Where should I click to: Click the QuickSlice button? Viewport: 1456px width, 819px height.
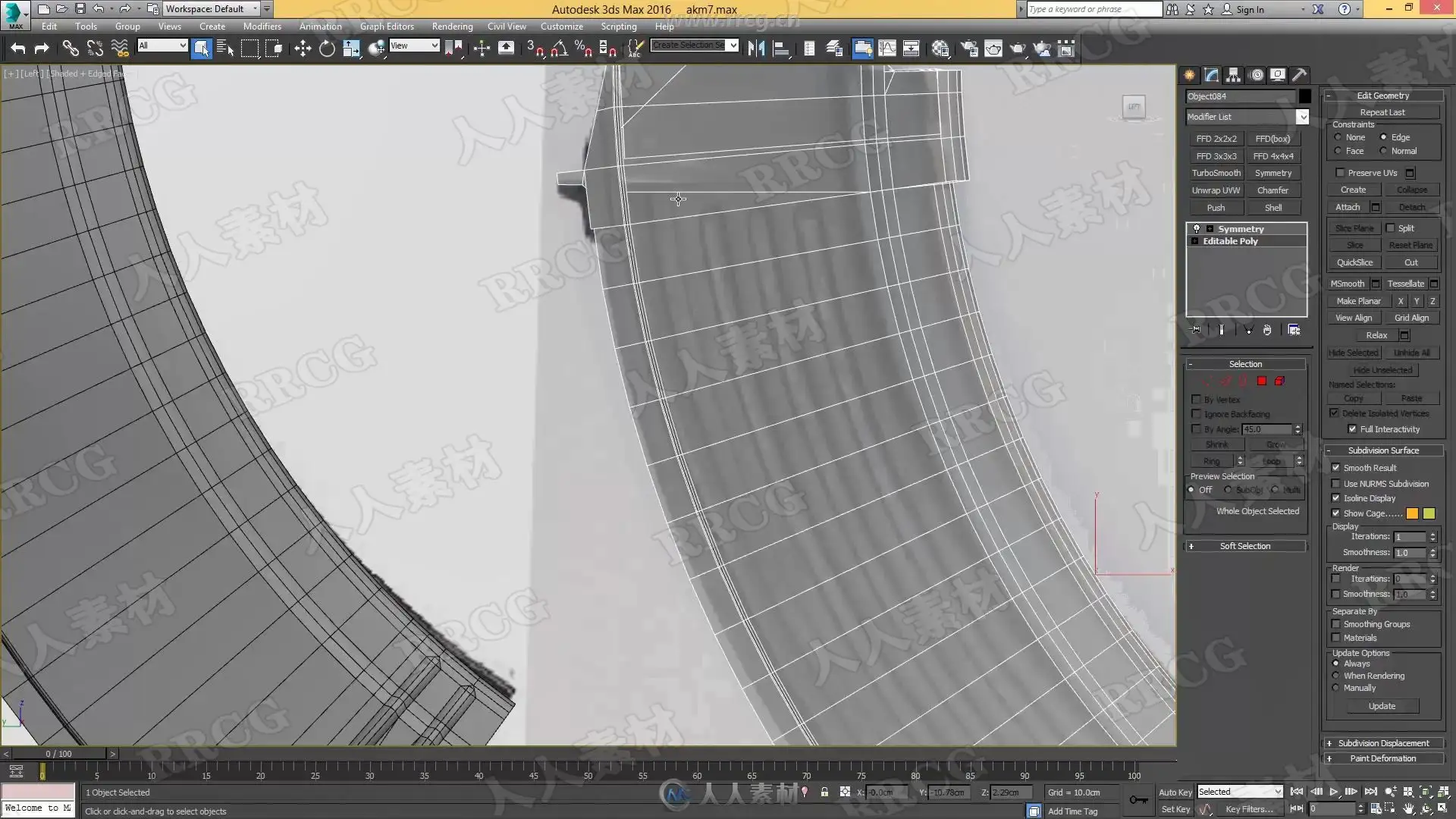coord(1354,262)
